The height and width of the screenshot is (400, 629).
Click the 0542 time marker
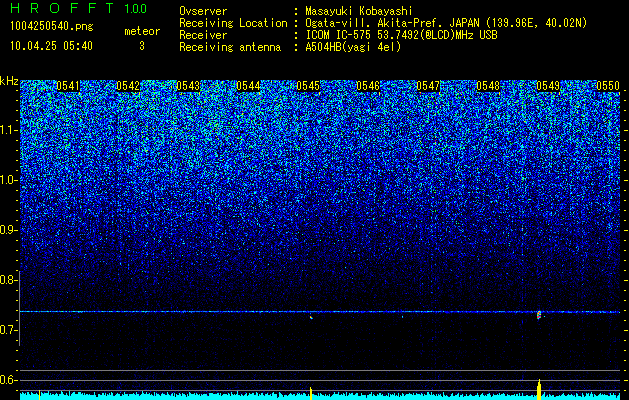128,86
